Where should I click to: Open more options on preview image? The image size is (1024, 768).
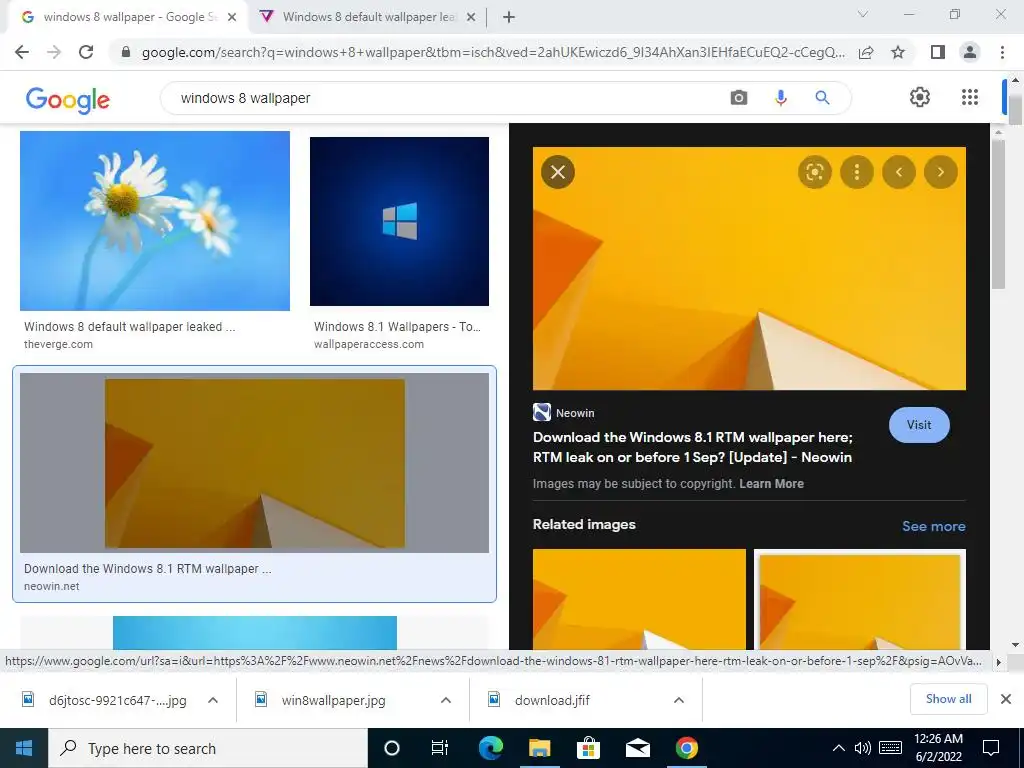point(857,172)
